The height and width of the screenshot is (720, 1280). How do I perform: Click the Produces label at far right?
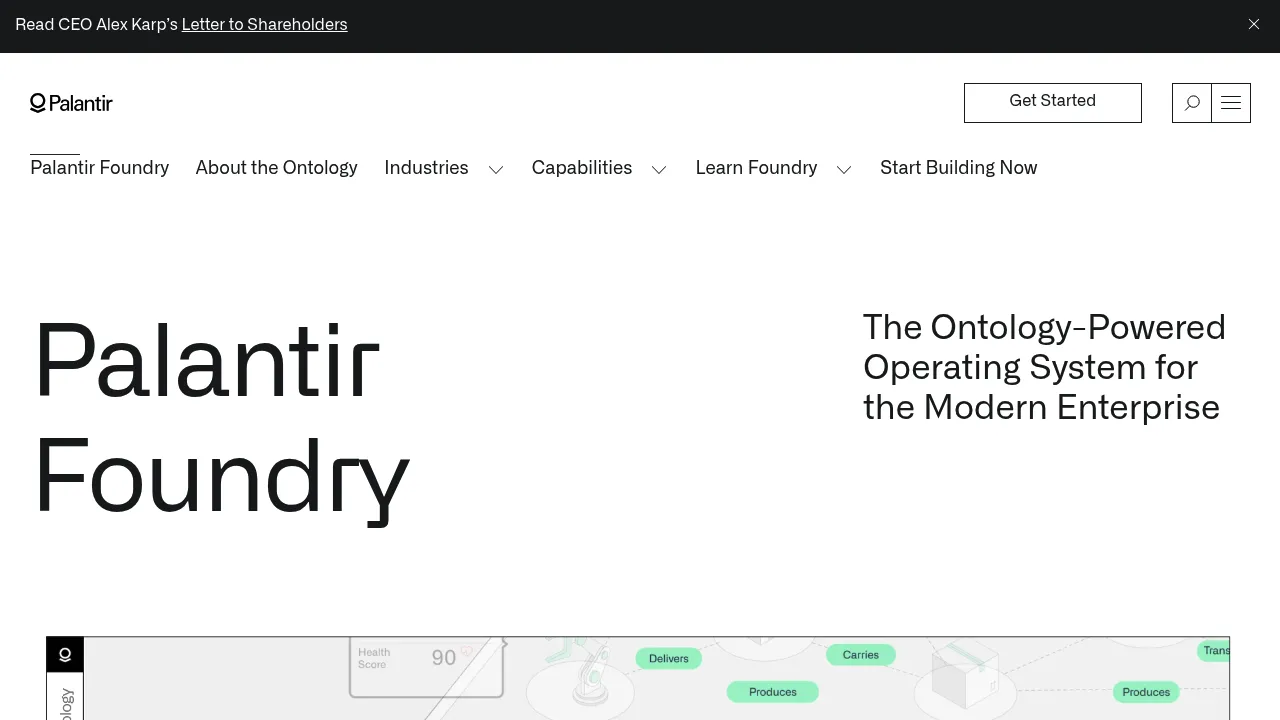click(1147, 692)
